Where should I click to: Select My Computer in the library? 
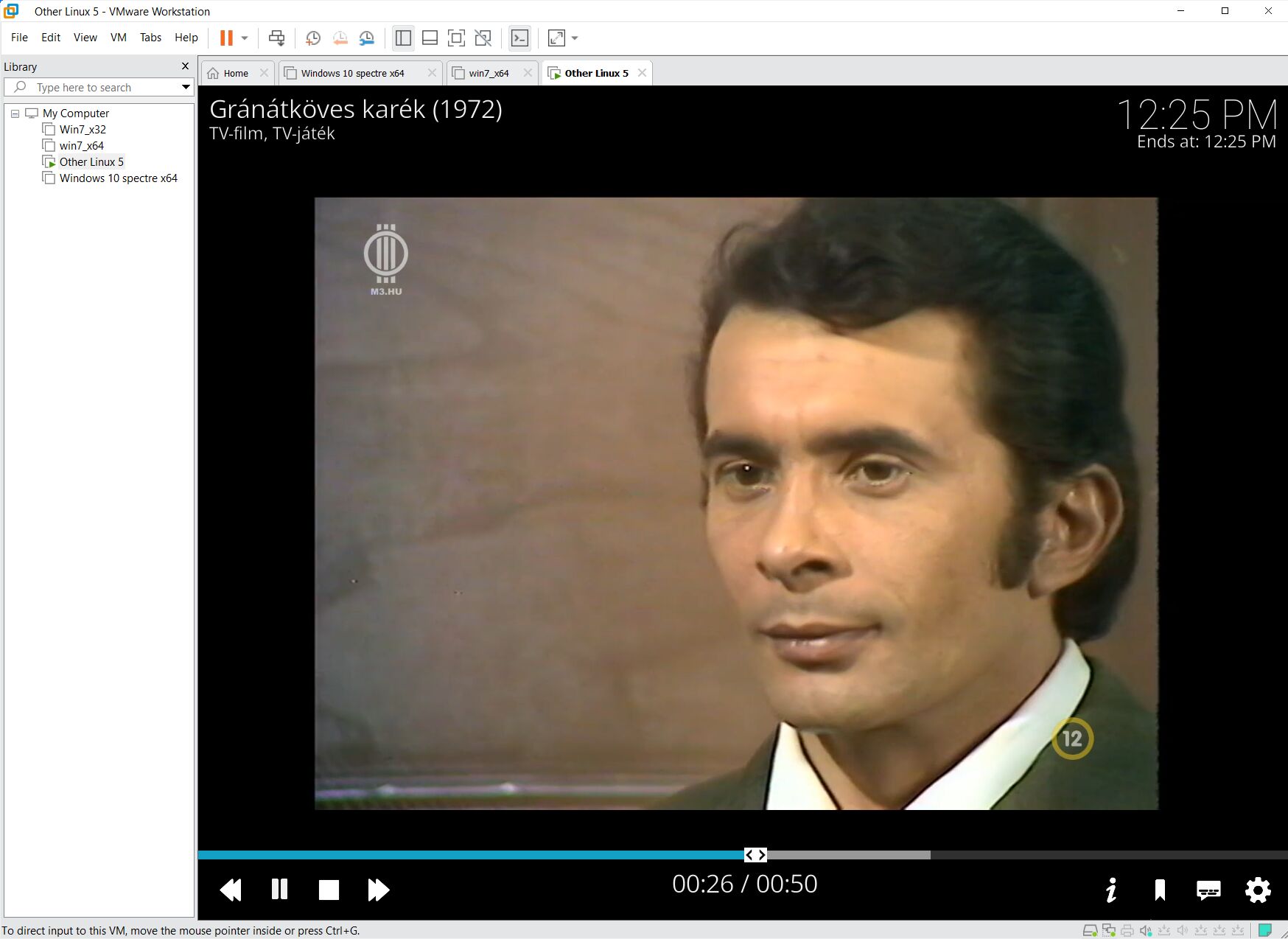(76, 114)
